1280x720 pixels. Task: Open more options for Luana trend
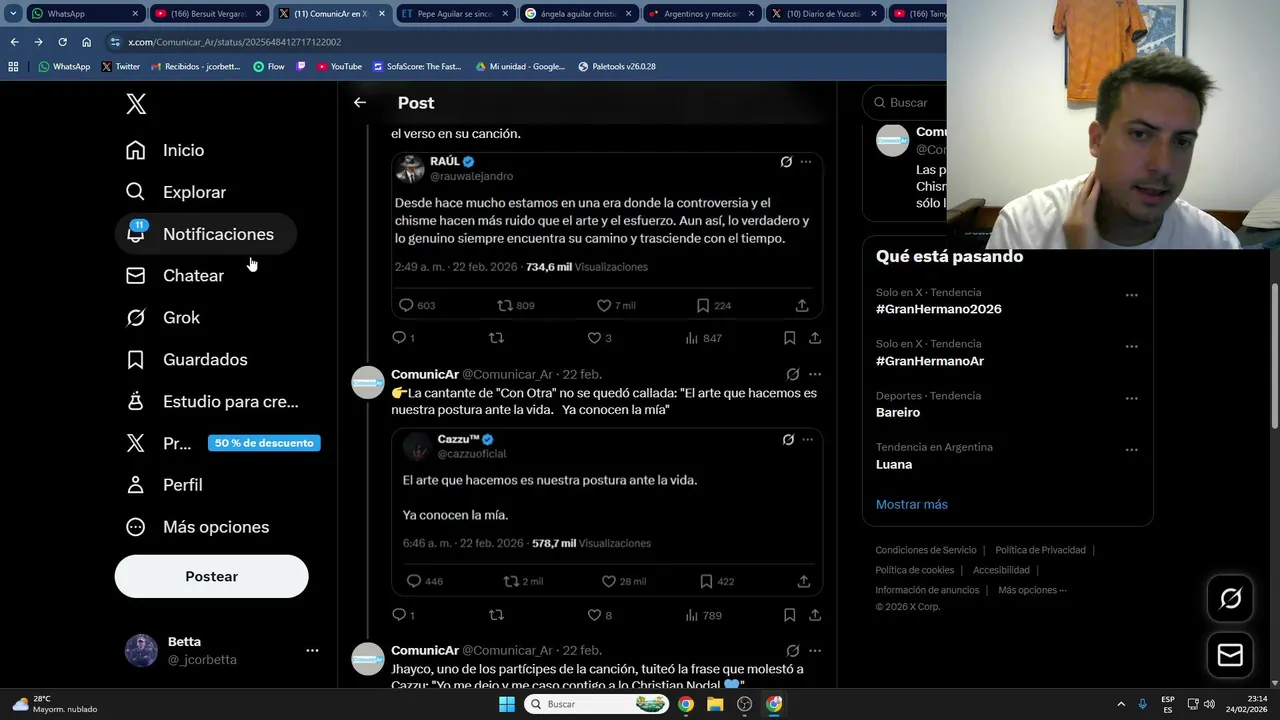click(1131, 449)
